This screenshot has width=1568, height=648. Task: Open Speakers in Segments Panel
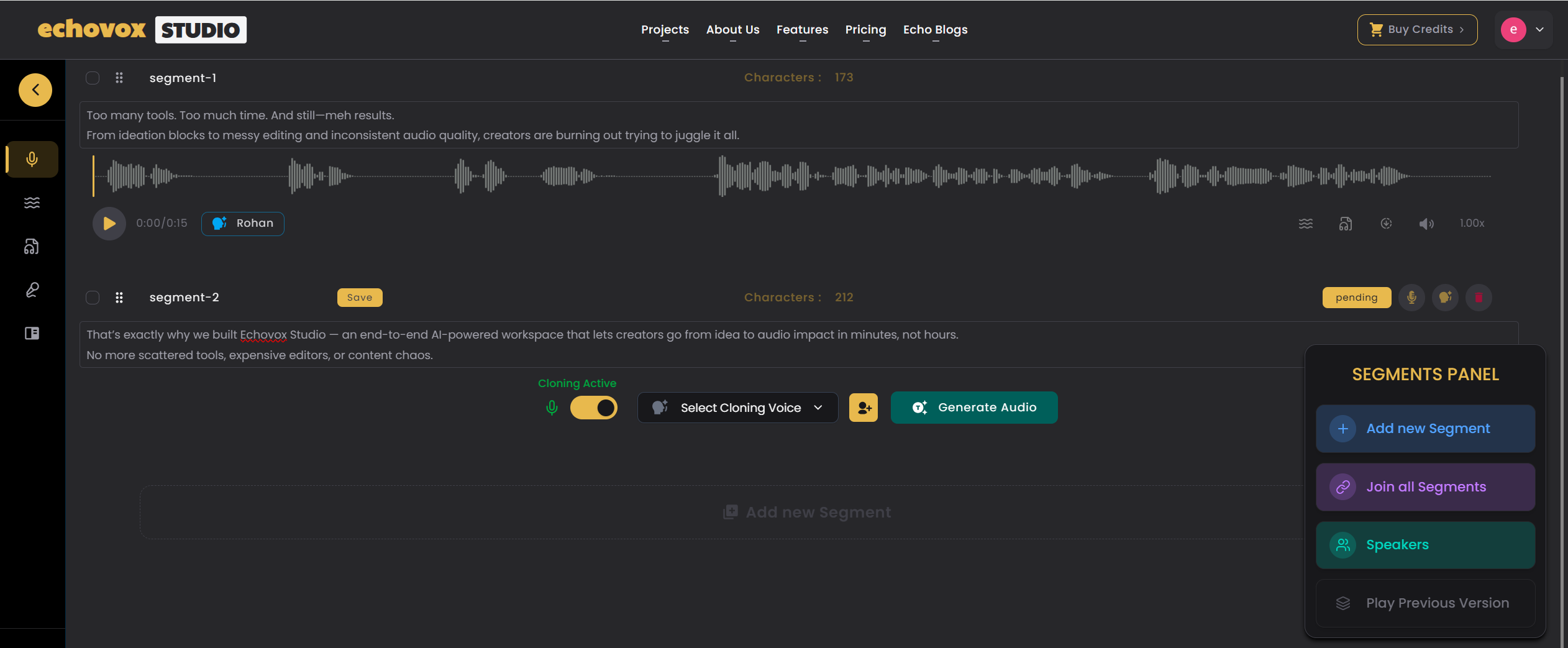point(1425,545)
